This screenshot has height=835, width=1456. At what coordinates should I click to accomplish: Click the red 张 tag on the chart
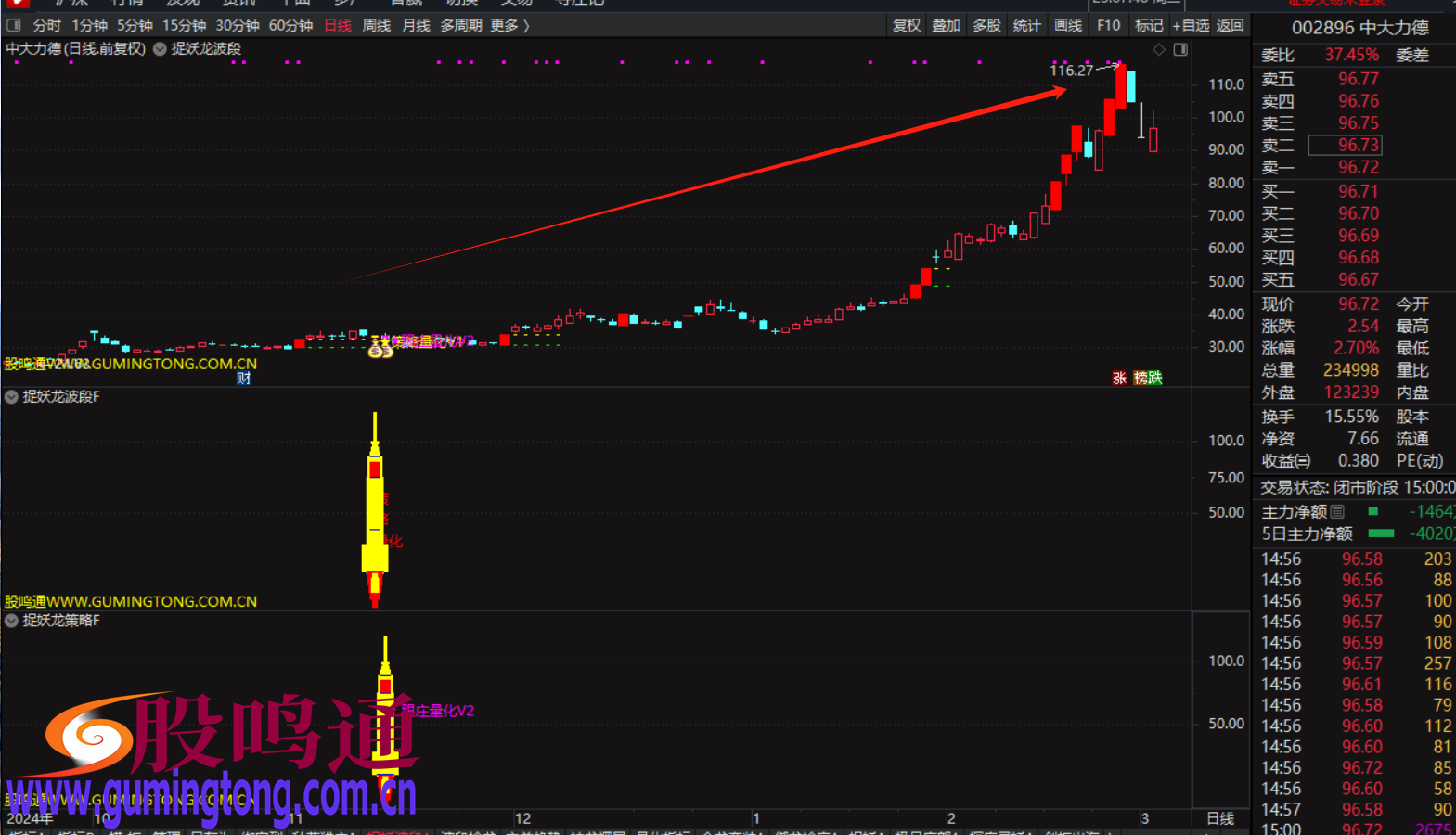click(1119, 378)
